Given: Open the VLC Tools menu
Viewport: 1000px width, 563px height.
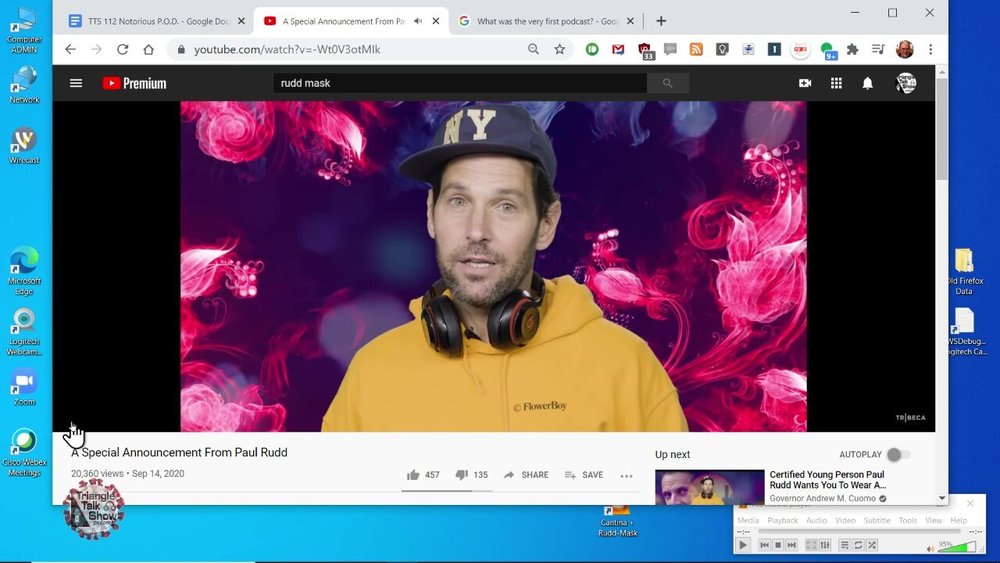Looking at the screenshot, I should tap(908, 520).
